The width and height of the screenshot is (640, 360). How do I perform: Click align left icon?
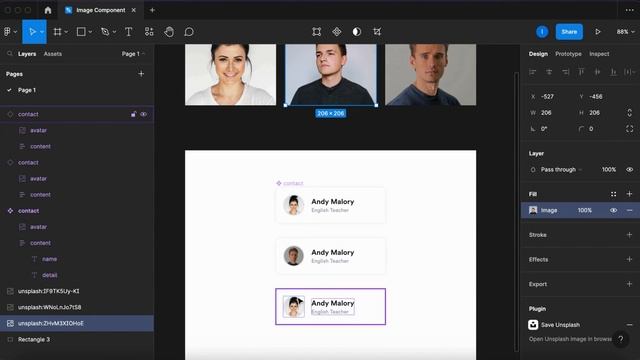tap(533, 72)
